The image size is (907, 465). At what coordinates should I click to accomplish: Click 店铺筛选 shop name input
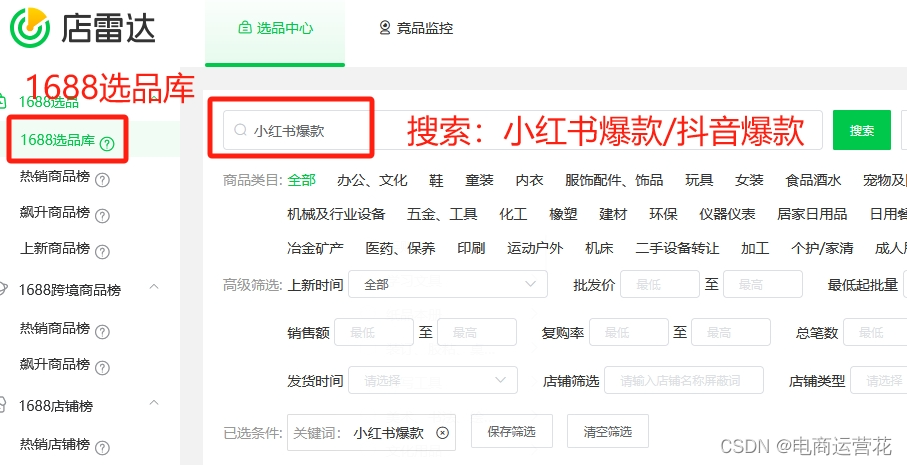pyautogui.click(x=684, y=380)
